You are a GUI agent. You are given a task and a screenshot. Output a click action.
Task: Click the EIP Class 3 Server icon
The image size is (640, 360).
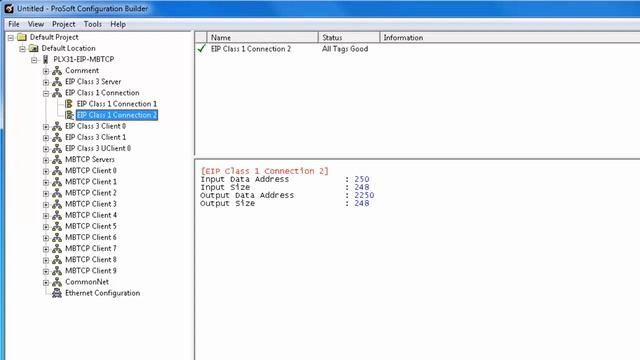(x=57, y=82)
